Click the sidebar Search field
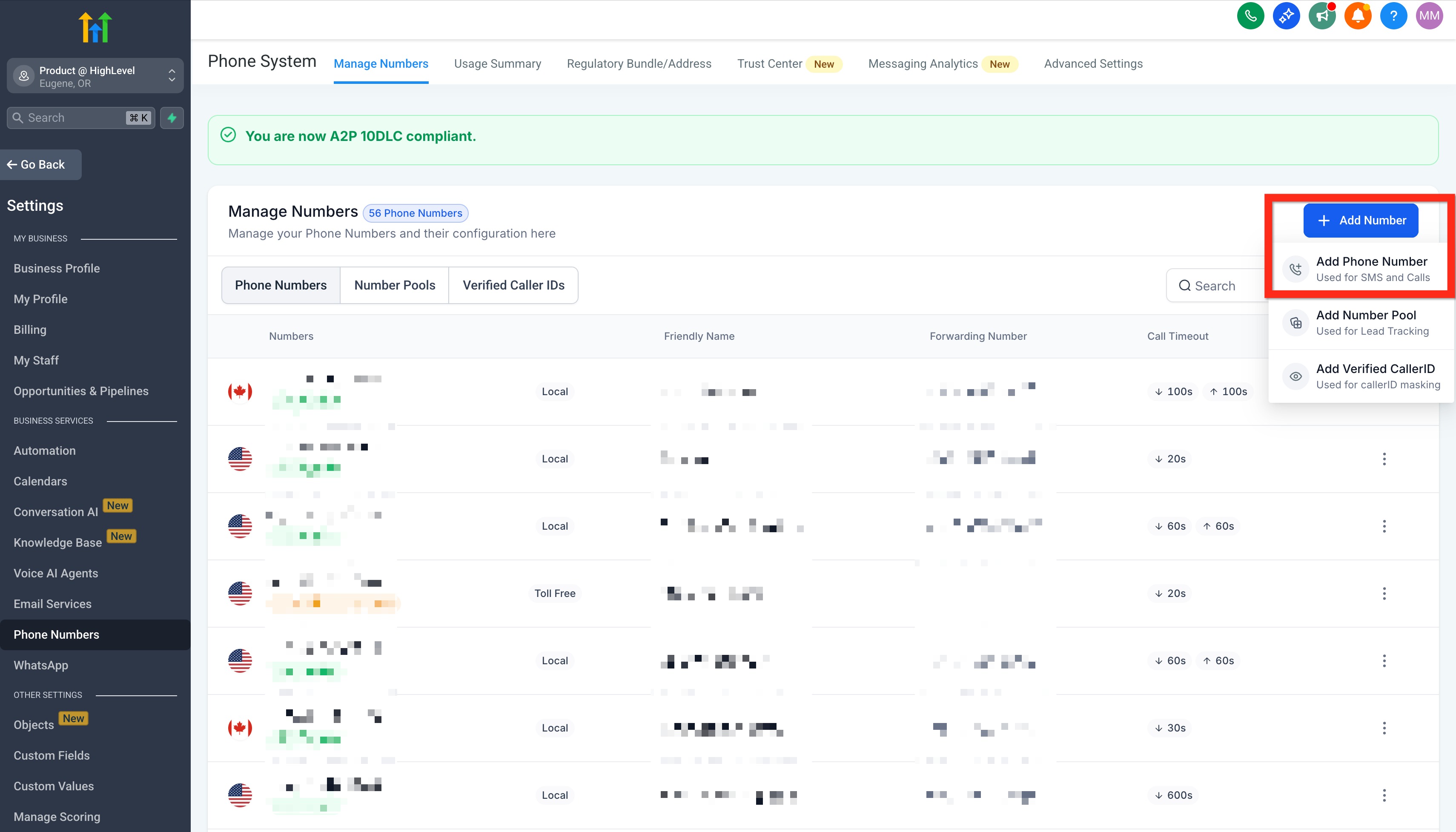The height and width of the screenshot is (832, 1456). (x=74, y=118)
